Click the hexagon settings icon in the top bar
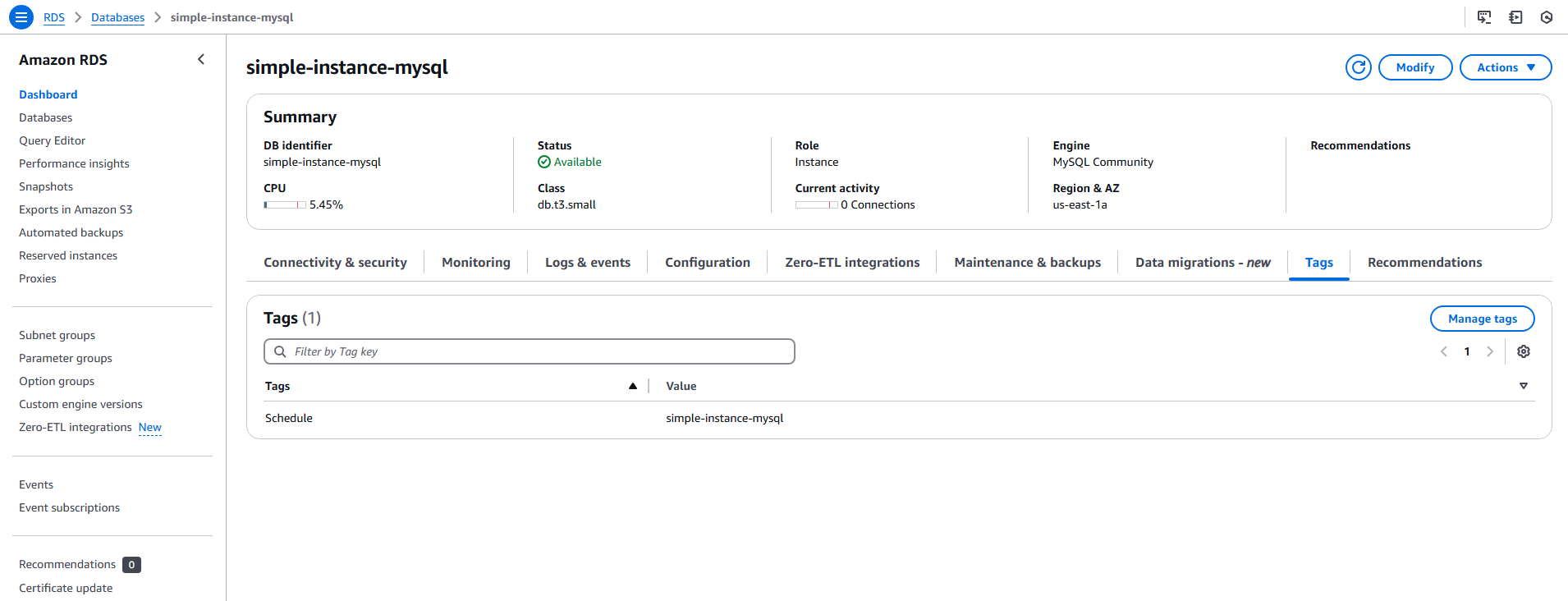The image size is (1568, 601). pos(1547,17)
